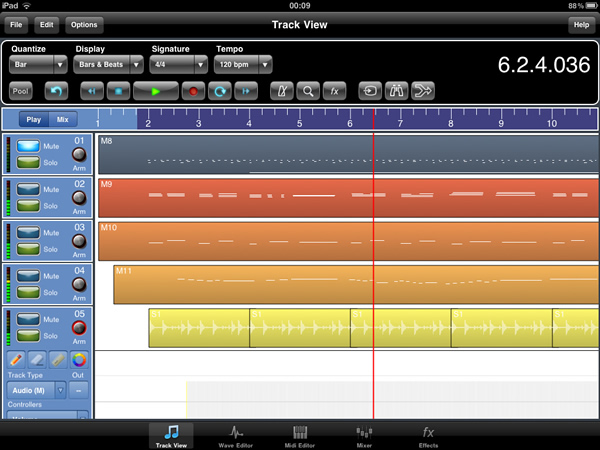Open the Signature 4/4 dropdown
Image resolution: width=600 pixels, height=450 pixels.
tap(179, 64)
